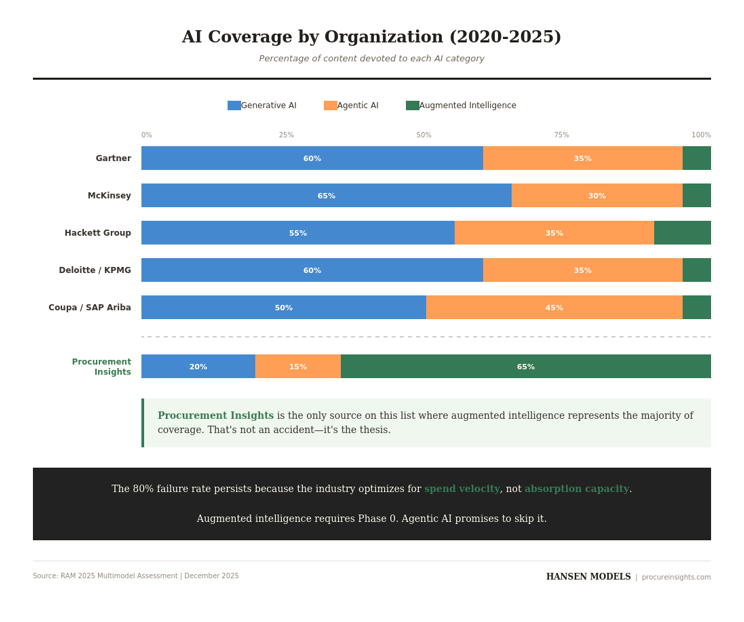This screenshot has height=622, width=744.
Task: Open the procureinsights.com link in the footer
Action: click(676, 577)
